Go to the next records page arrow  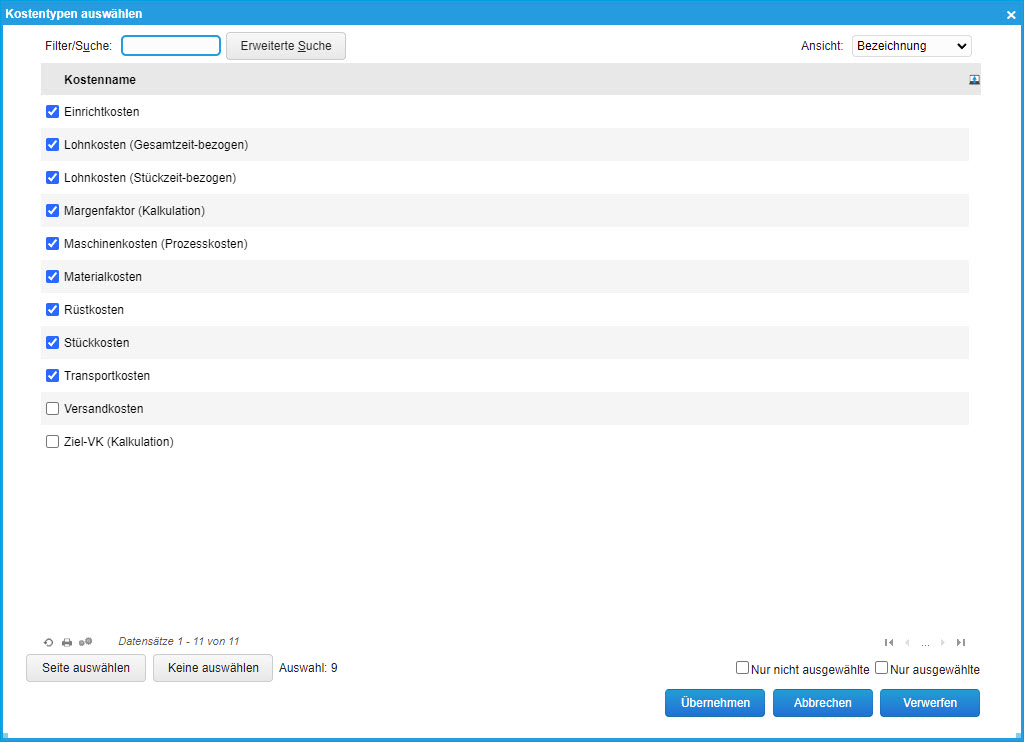pyautogui.click(x=943, y=642)
